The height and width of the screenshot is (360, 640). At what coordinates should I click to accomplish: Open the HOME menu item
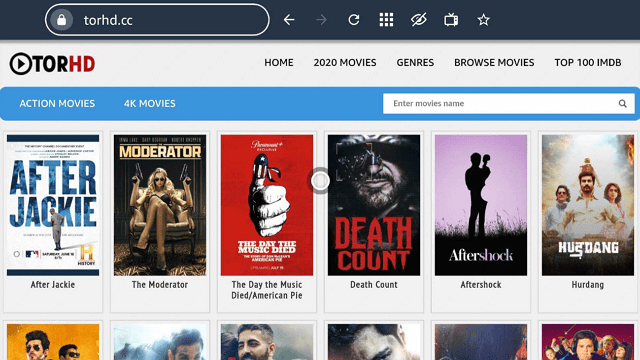pyautogui.click(x=279, y=62)
